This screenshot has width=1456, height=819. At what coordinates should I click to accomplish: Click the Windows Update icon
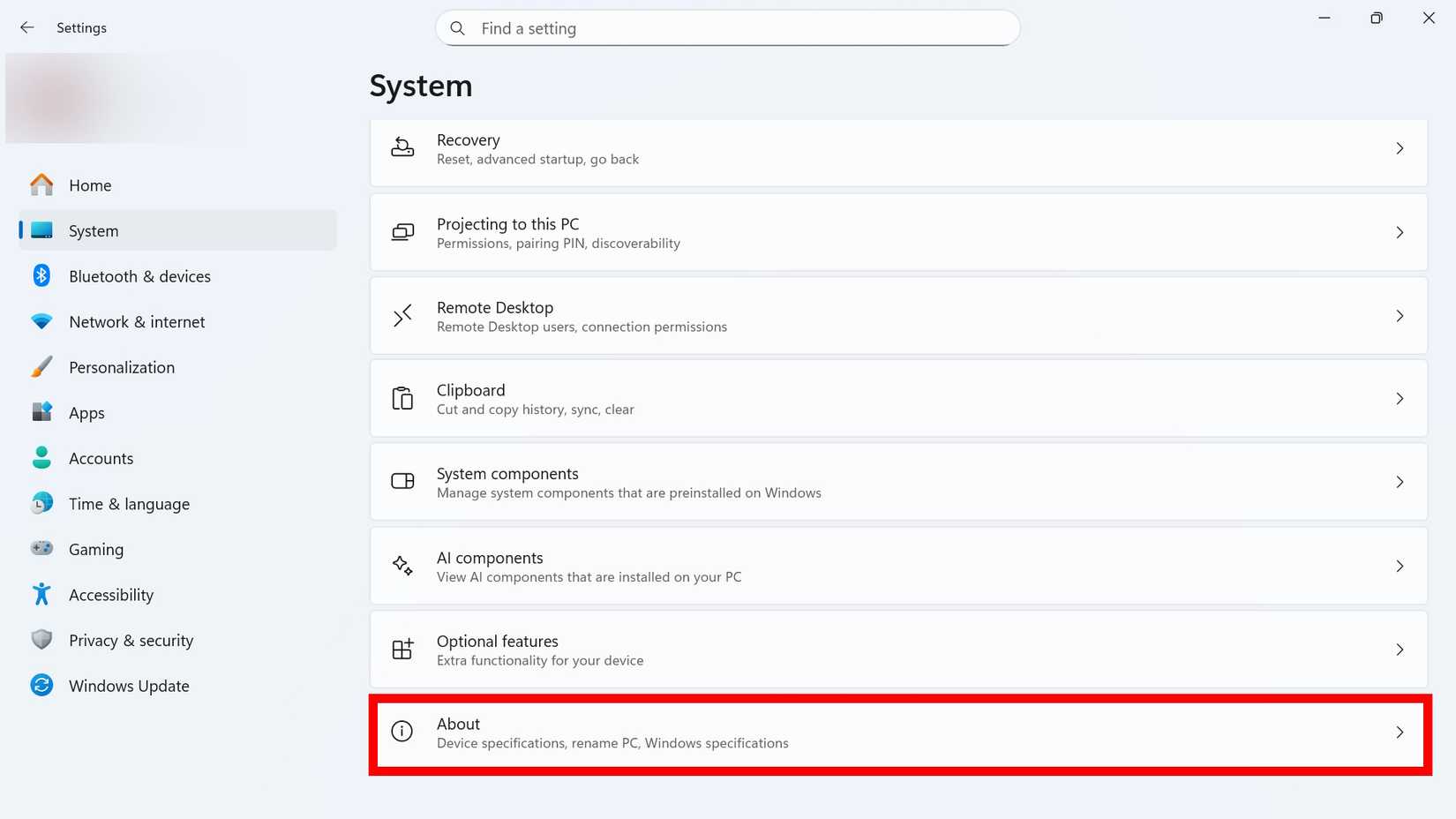coord(41,685)
